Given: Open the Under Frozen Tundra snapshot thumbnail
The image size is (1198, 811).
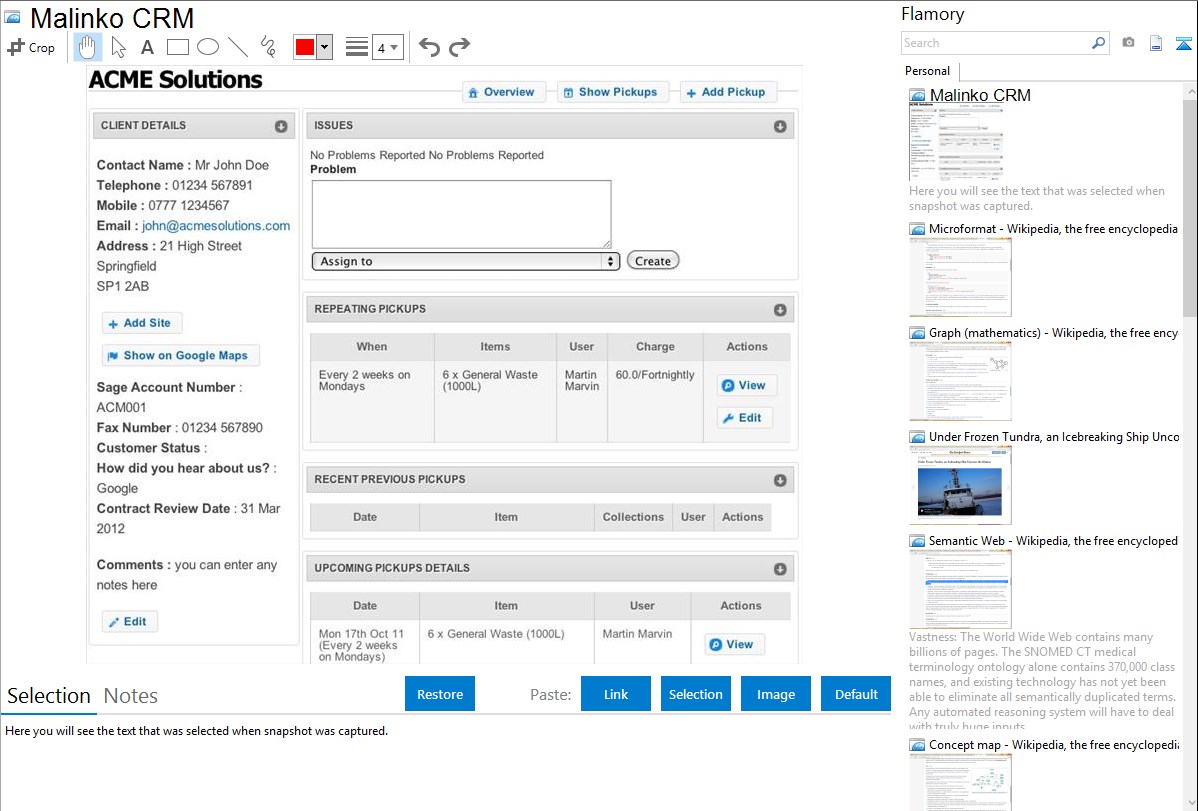Looking at the screenshot, I should 960,485.
